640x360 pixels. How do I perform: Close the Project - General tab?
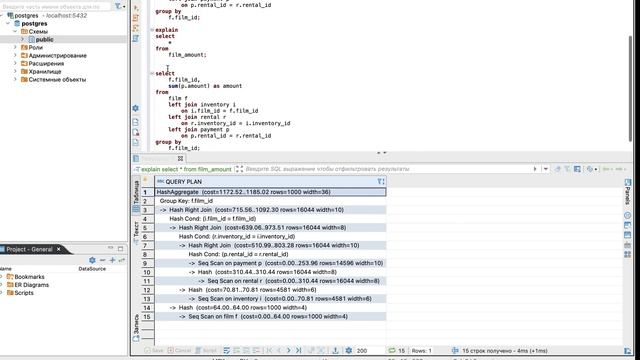point(59,249)
